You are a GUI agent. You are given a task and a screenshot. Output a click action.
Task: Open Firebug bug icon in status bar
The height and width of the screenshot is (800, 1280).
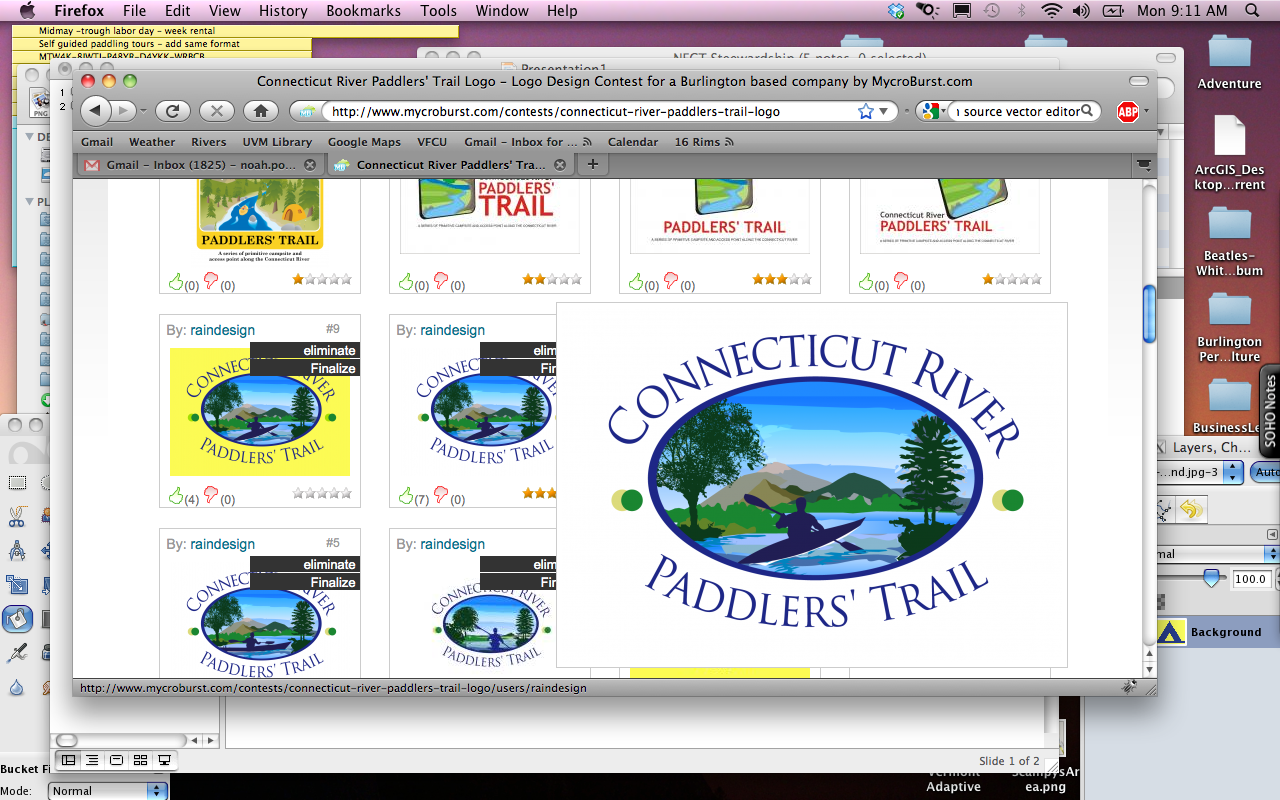(1129, 687)
